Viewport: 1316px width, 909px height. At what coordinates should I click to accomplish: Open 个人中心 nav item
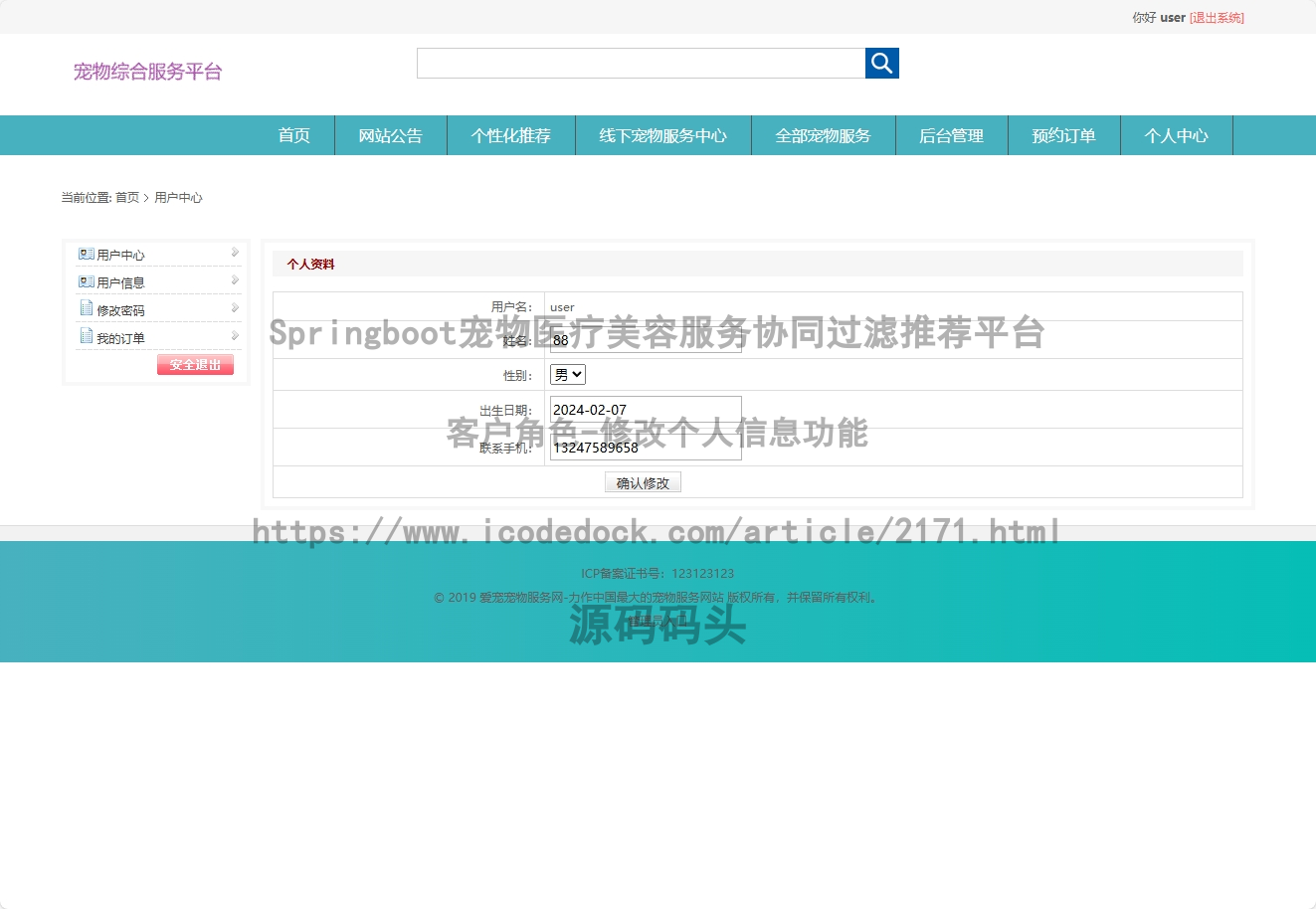(1177, 135)
